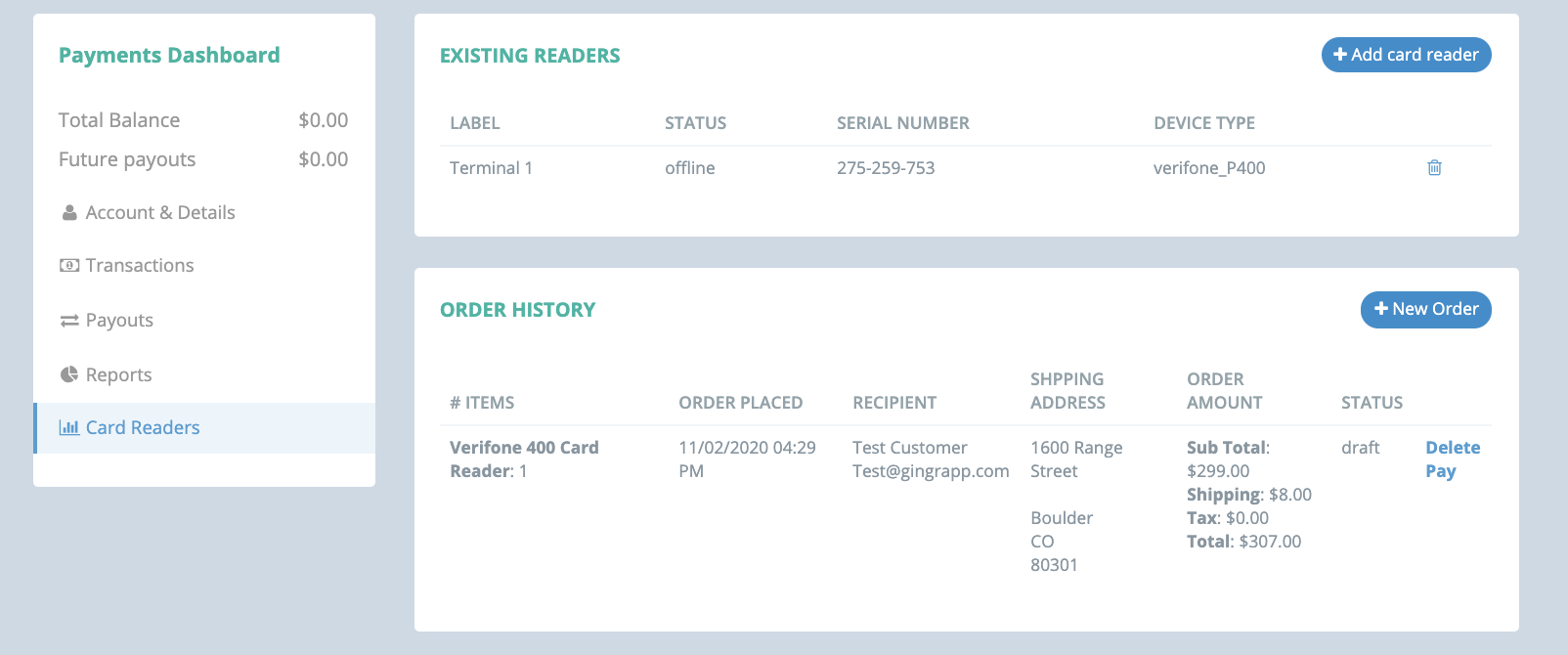The image size is (1568, 655).
Task: Click the plus icon on New Order
Action: 1381,309
